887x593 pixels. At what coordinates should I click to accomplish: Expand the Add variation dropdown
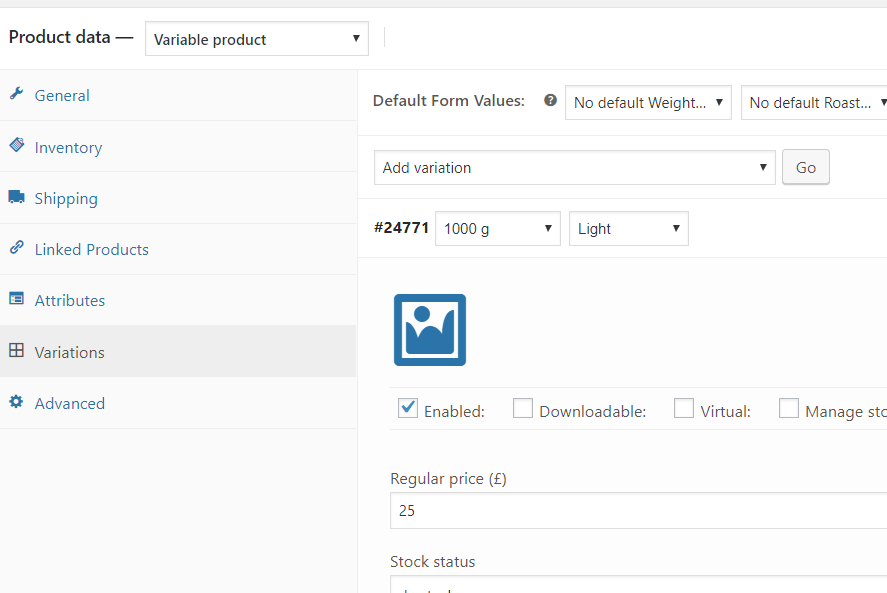[575, 167]
